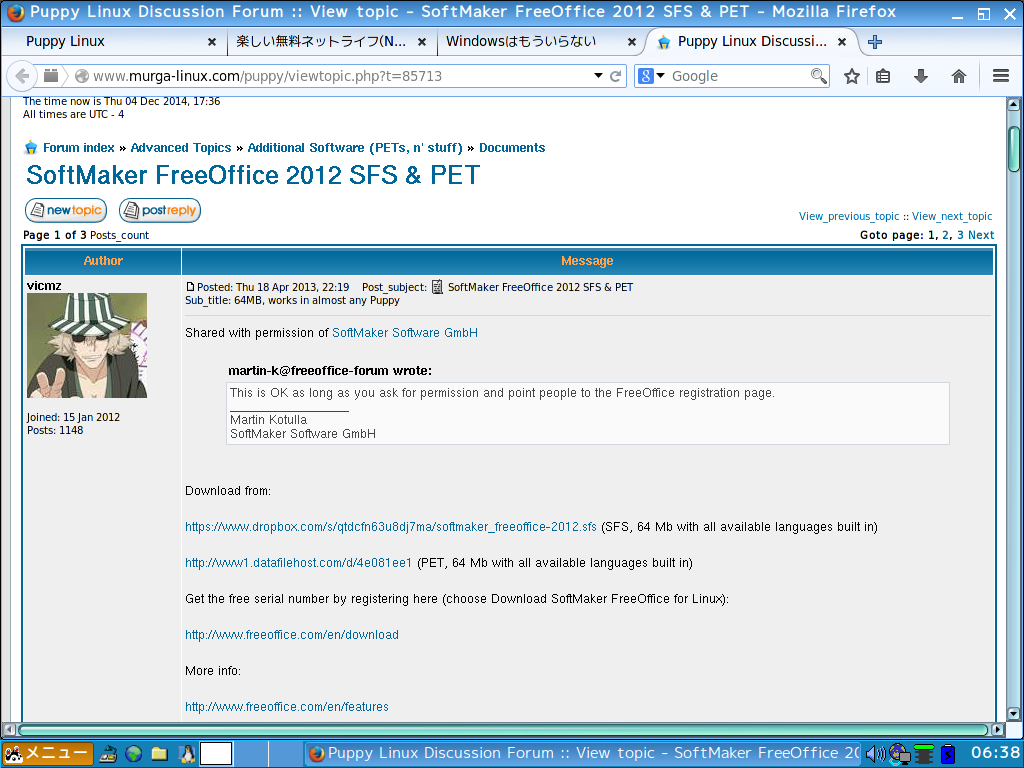Focus the Google search box
The height and width of the screenshot is (768, 1024).
(738, 76)
